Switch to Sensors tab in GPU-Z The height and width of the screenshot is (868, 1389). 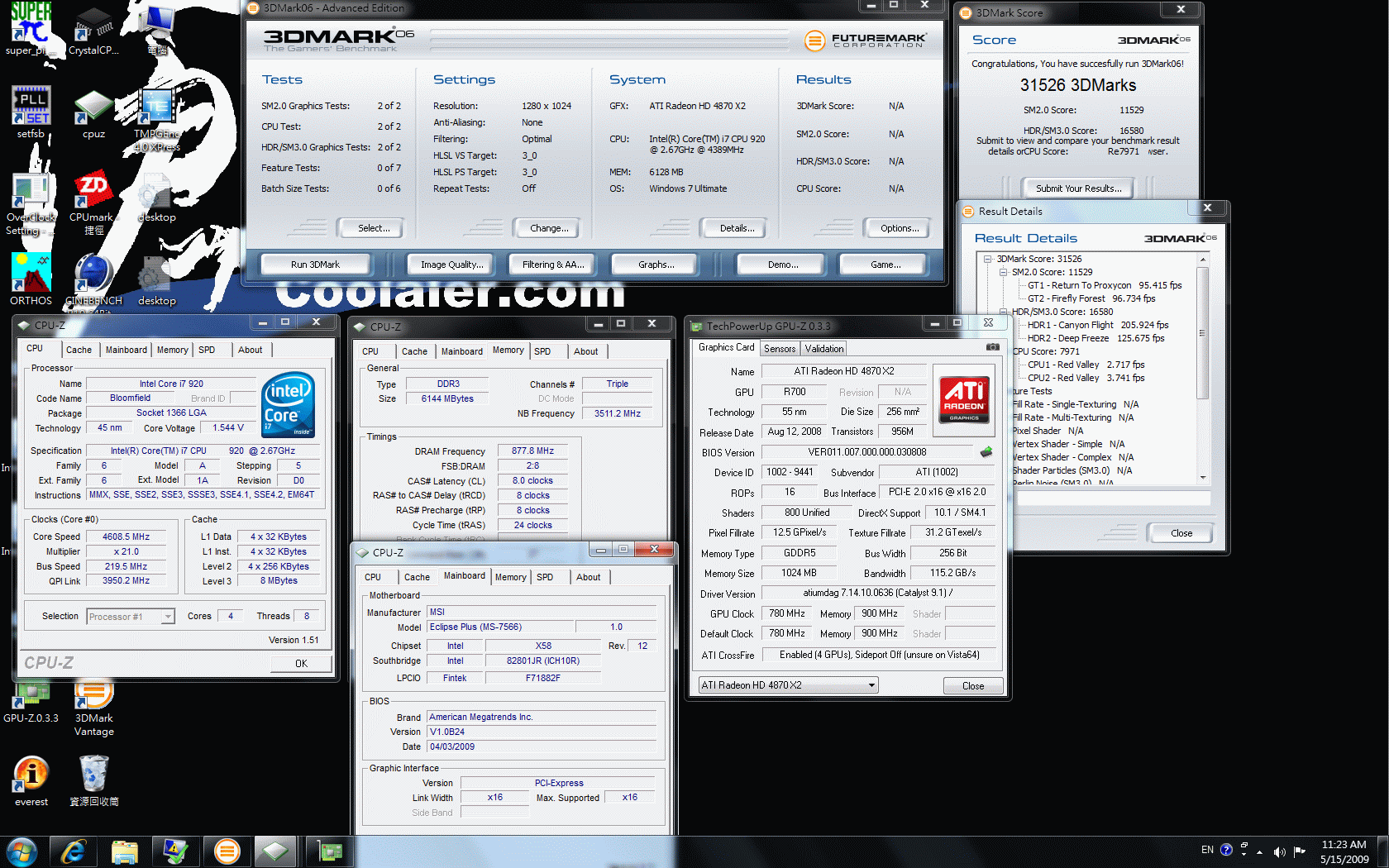(780, 349)
